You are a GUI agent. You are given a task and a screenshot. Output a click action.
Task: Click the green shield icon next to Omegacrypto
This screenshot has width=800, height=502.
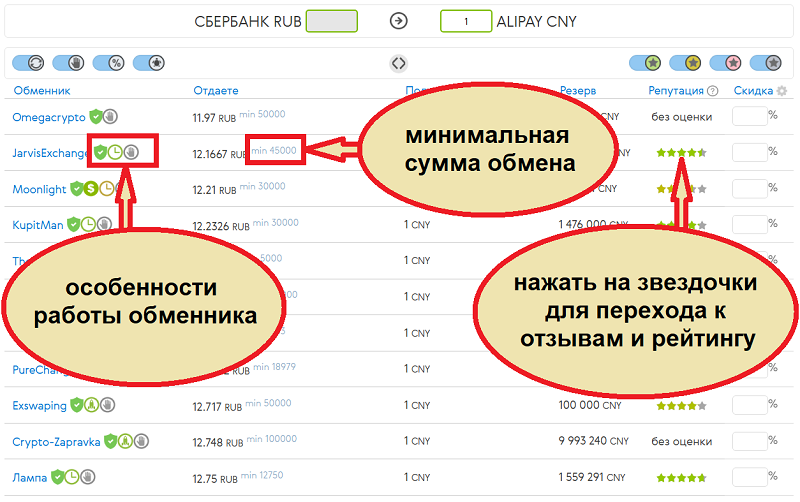(95, 117)
